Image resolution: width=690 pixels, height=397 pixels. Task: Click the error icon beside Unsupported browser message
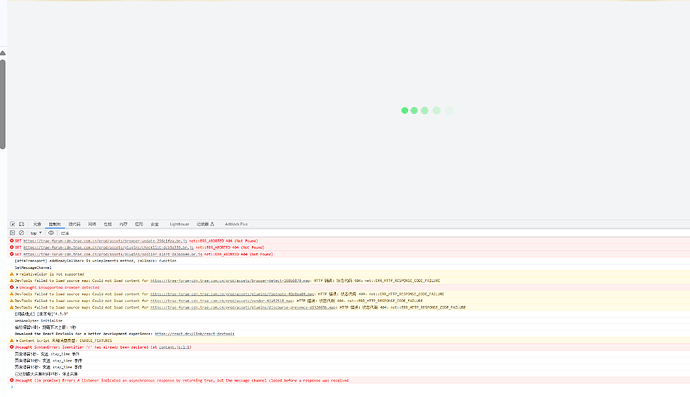12,287
